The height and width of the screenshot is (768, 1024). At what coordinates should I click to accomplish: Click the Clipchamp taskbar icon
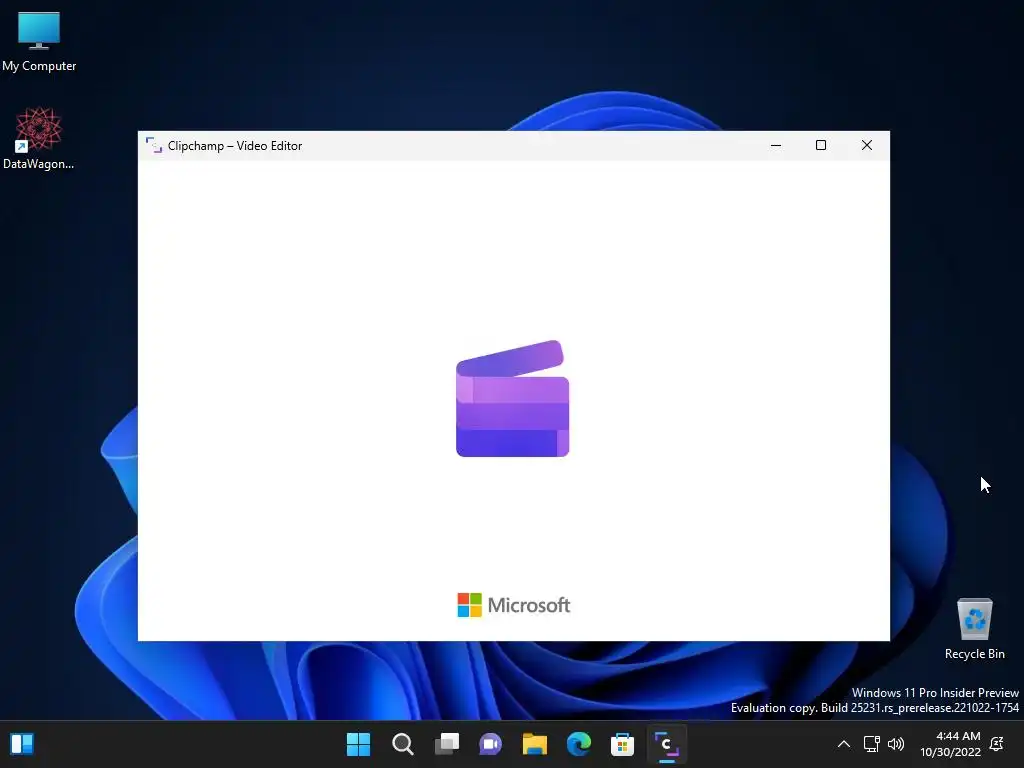(x=667, y=744)
